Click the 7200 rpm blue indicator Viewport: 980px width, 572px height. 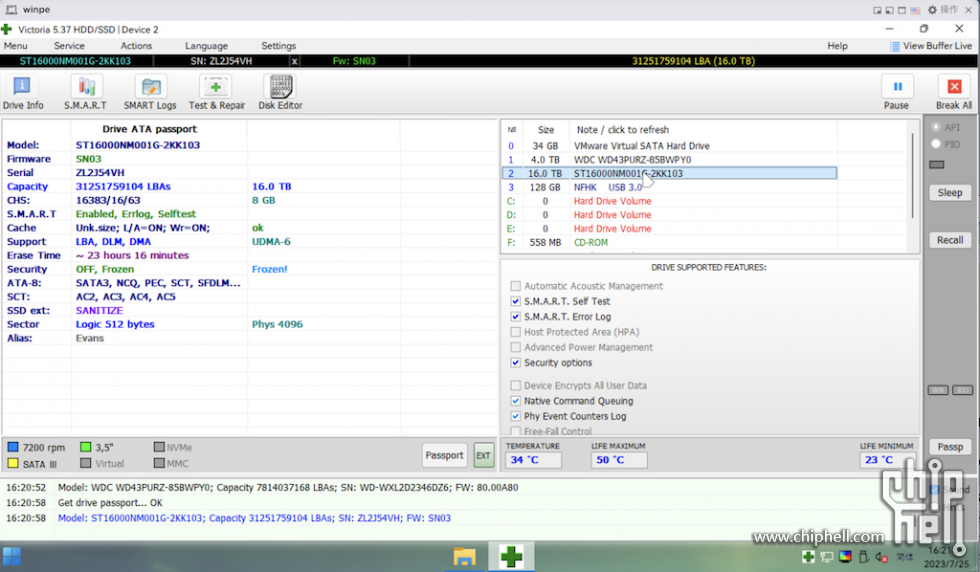coord(12,447)
